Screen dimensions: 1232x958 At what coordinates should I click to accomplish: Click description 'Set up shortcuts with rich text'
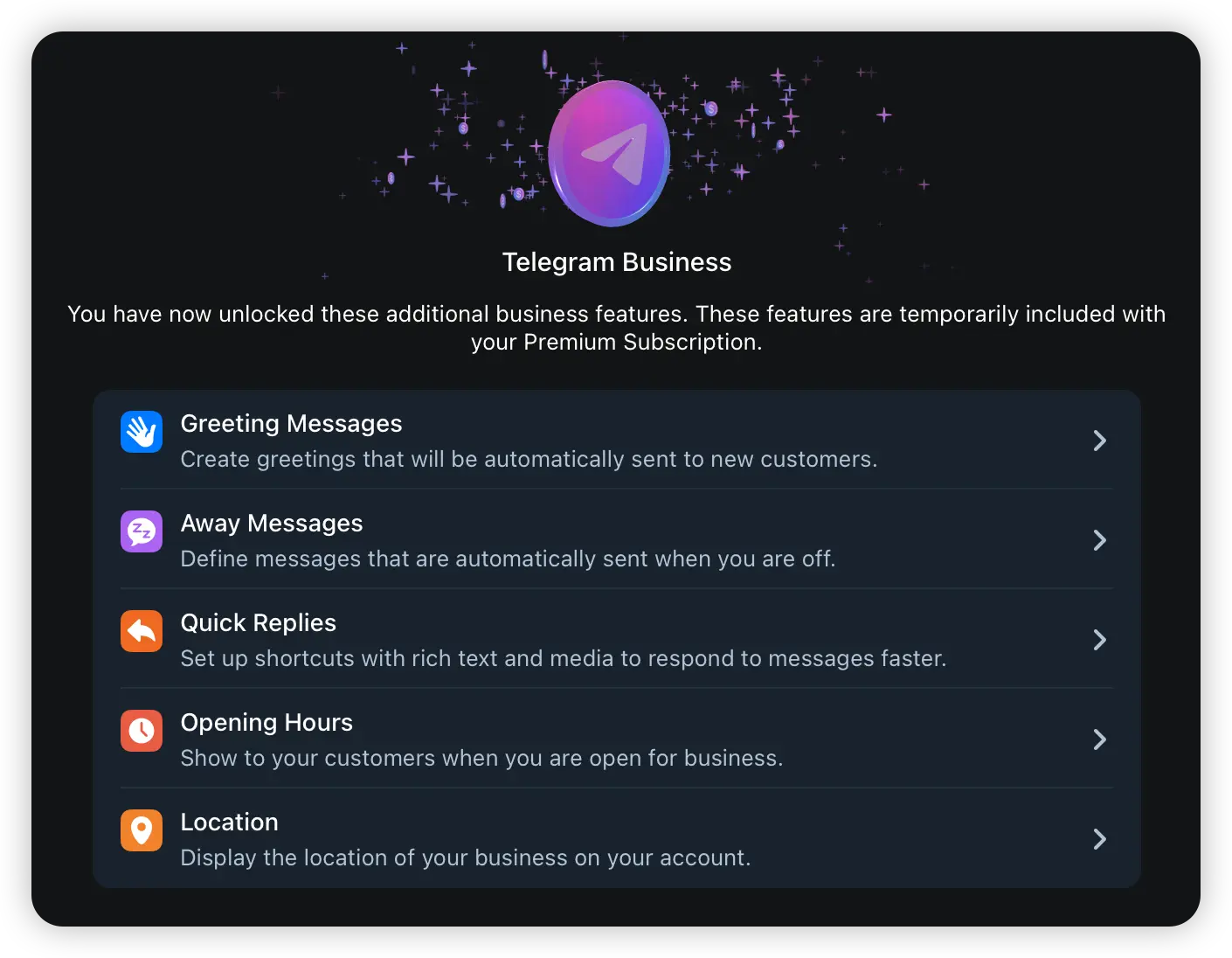point(564,658)
